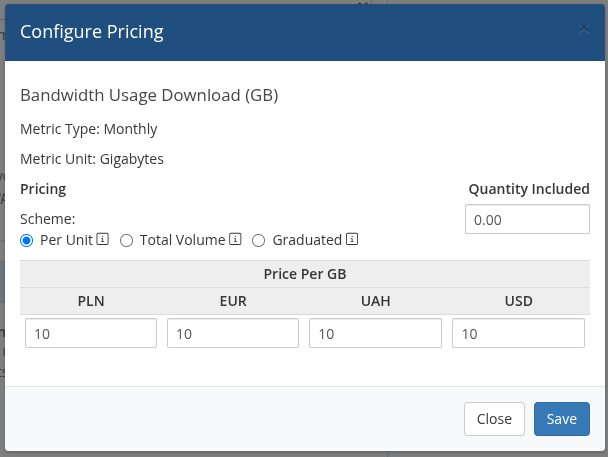Click the info icon next to Graduated

(352, 239)
